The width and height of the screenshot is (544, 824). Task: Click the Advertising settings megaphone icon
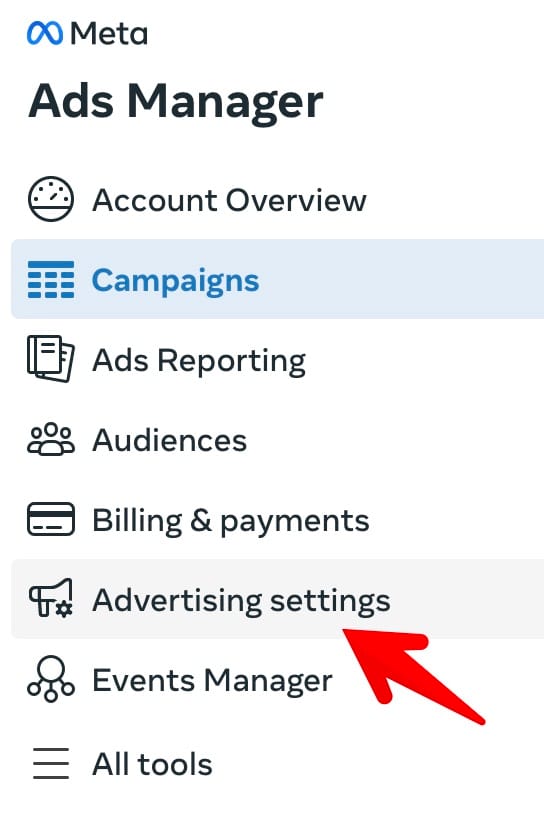[50, 599]
